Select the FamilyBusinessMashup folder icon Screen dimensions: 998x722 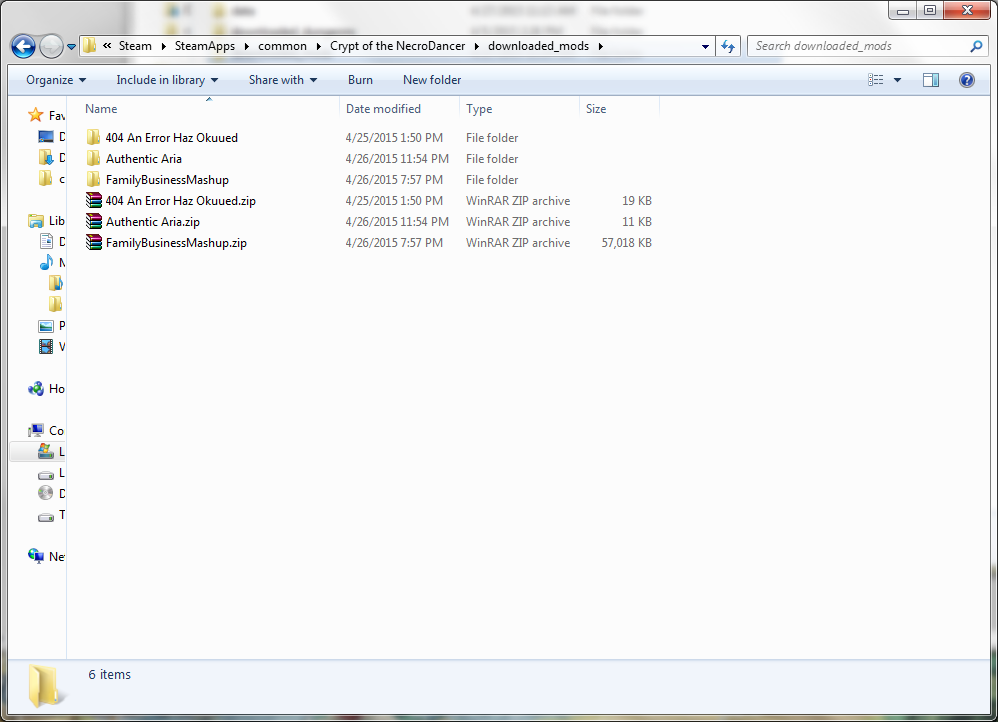pos(93,180)
